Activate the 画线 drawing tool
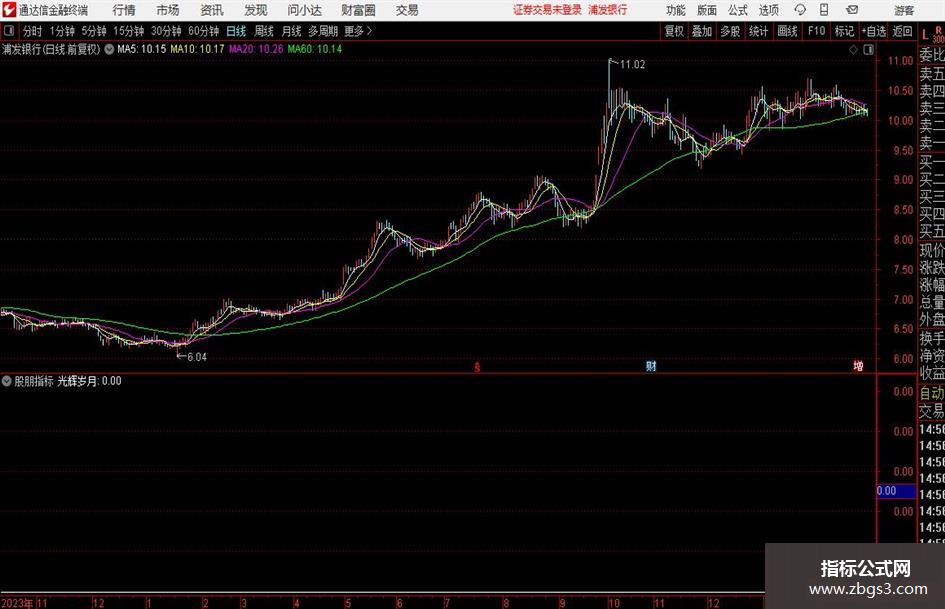This screenshot has height=609, width=945. click(787, 31)
